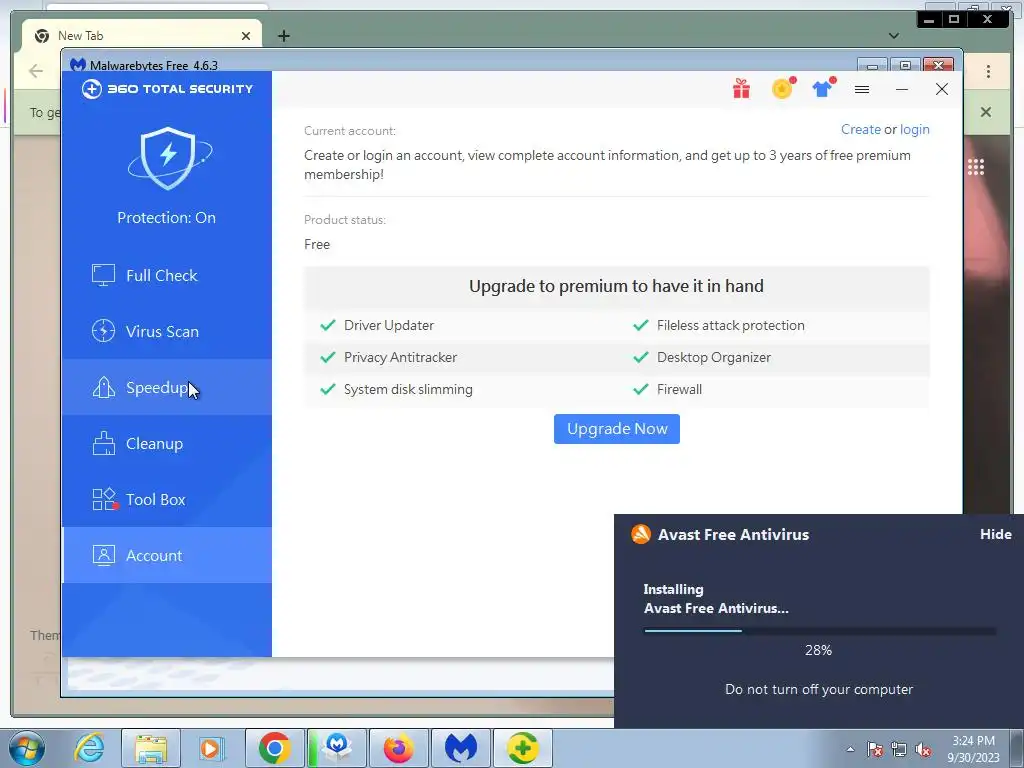Dismiss the Chrome info bar
1024x768 pixels.
pos(985,112)
